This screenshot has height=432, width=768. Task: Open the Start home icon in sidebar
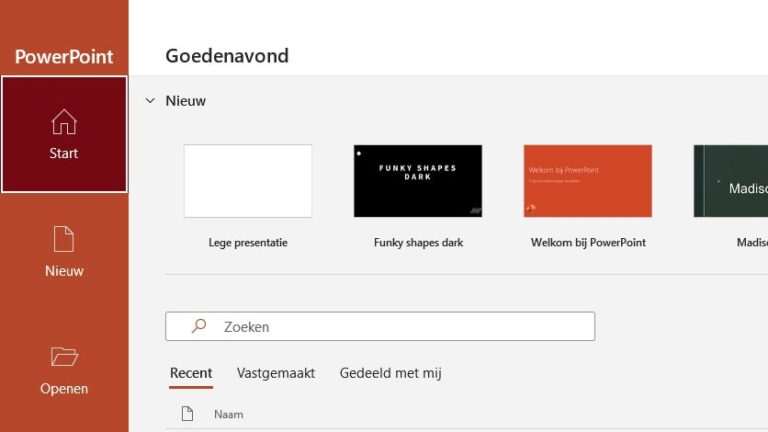tap(64, 122)
